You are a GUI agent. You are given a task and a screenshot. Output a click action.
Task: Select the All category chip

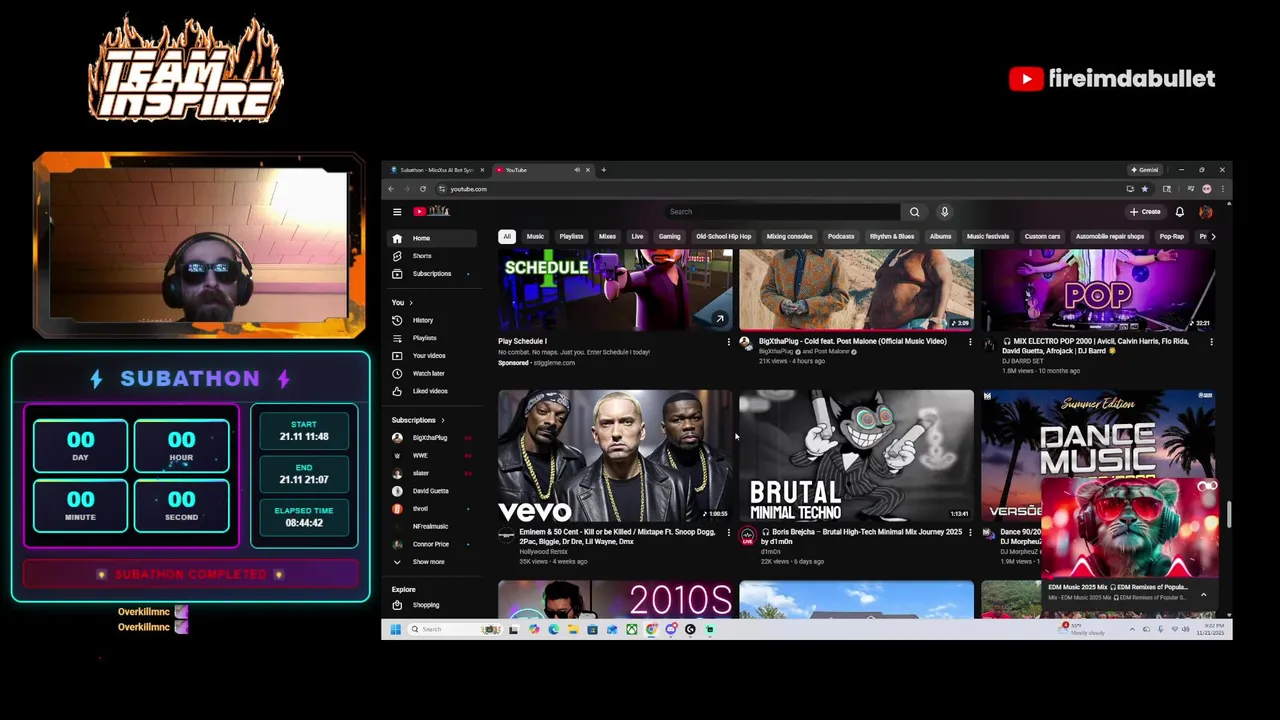pyautogui.click(x=507, y=237)
